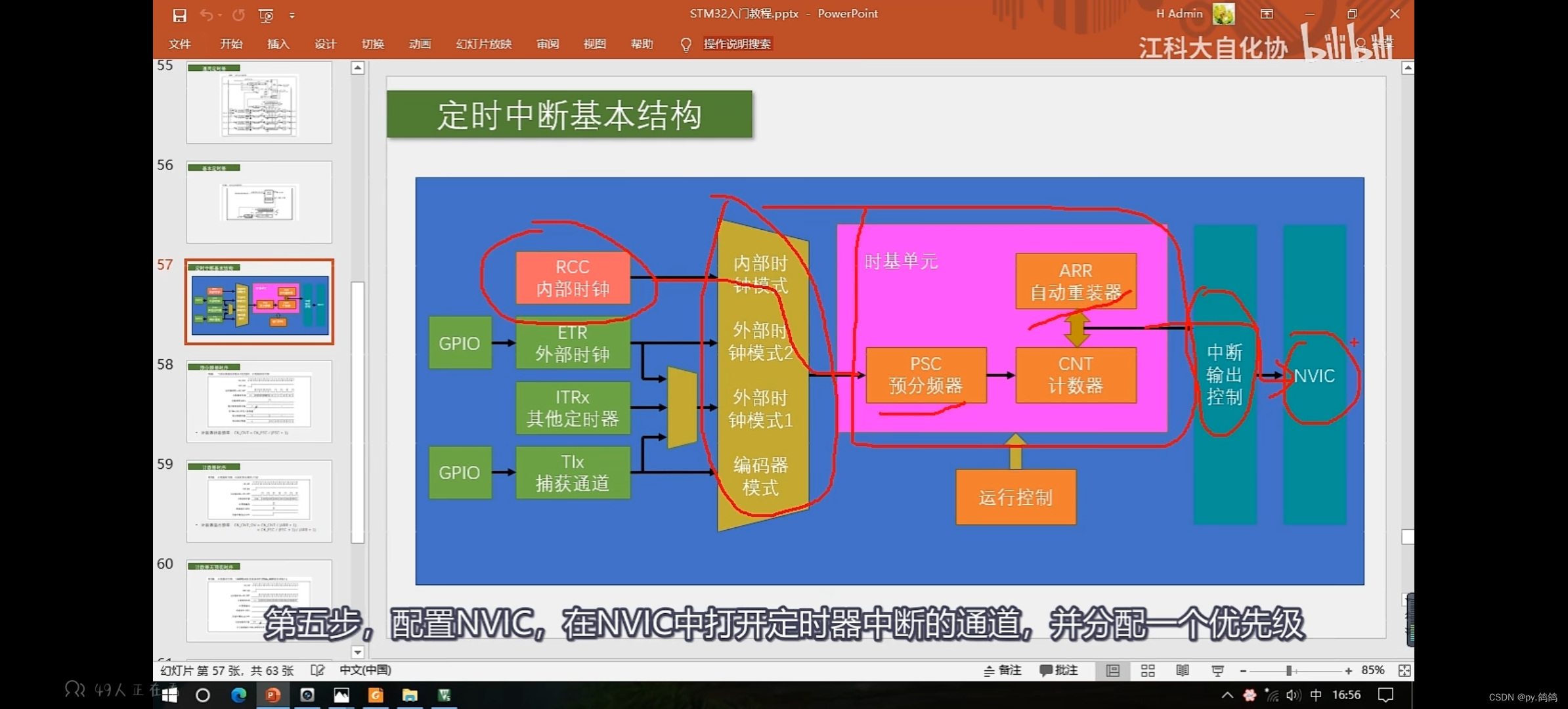
Task: Click the Undo arrow icon
Action: 206,14
